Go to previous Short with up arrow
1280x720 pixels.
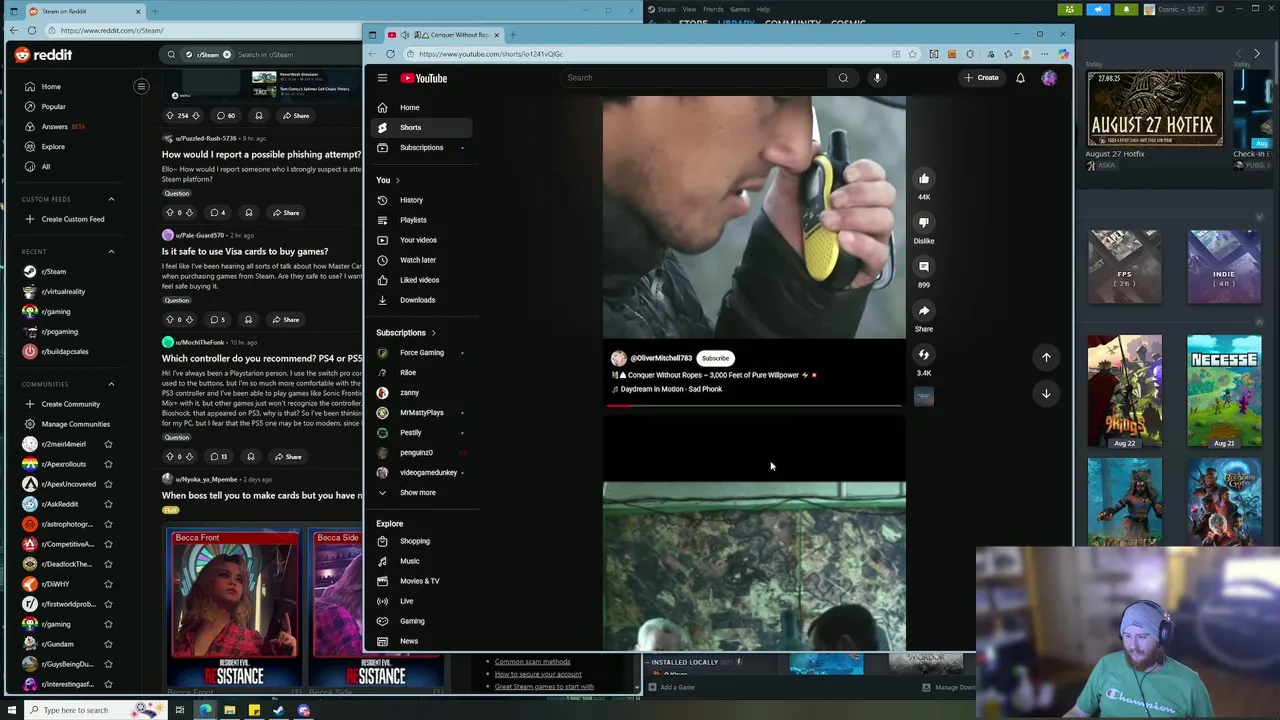(x=1046, y=357)
